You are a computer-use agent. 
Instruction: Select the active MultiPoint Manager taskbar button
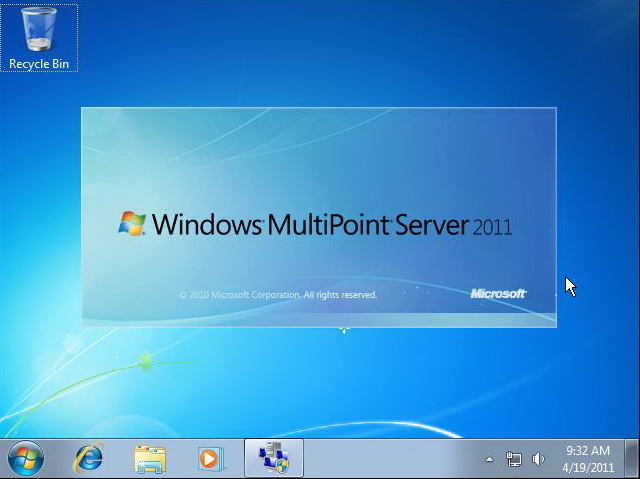[273, 458]
